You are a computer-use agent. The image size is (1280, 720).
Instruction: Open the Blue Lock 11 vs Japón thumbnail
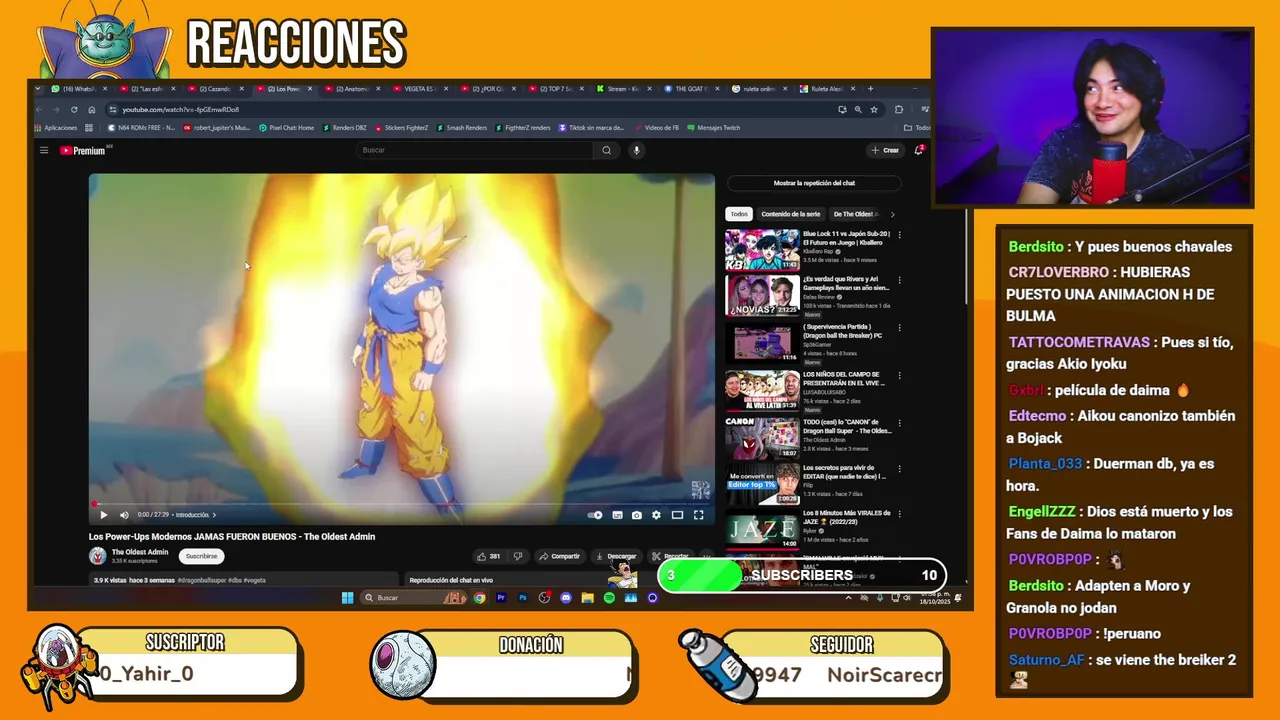pyautogui.click(x=762, y=250)
